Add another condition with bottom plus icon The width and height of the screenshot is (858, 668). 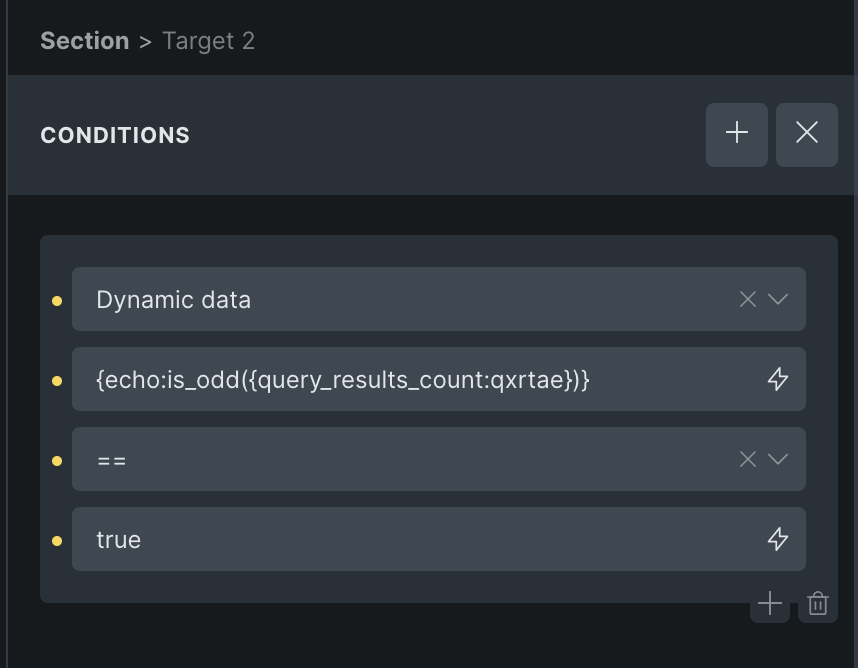tap(769, 603)
